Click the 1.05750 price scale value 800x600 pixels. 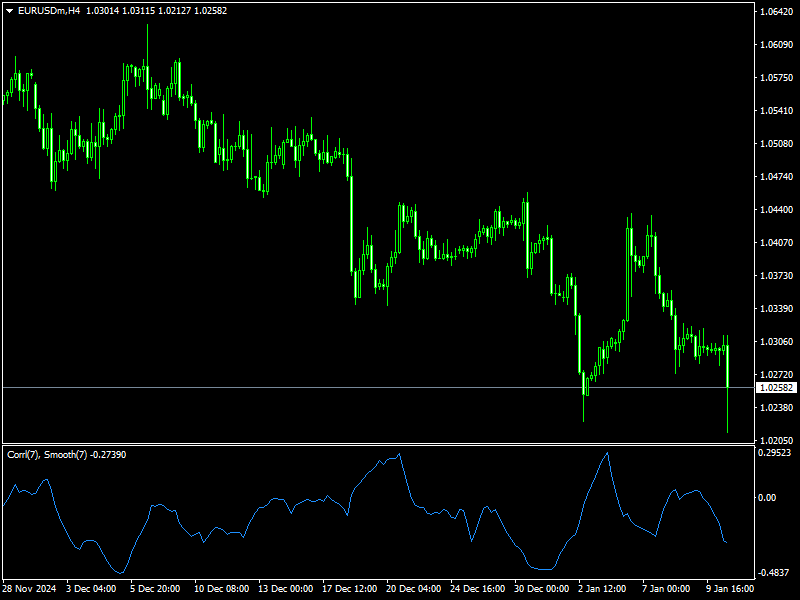(x=777, y=78)
